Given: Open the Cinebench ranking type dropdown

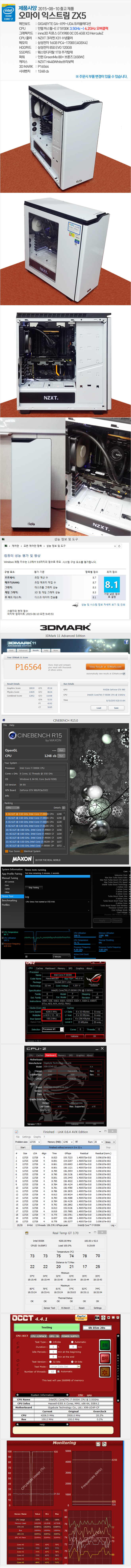Looking at the screenshot, I should pos(12,808).
